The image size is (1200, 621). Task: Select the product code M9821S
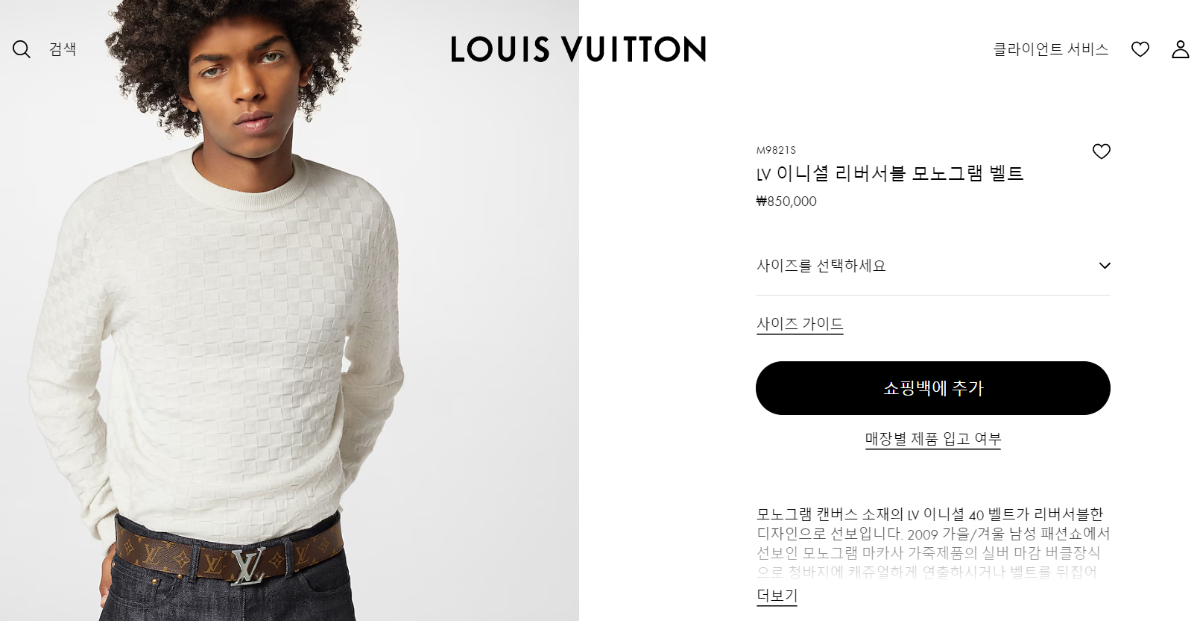point(776,150)
